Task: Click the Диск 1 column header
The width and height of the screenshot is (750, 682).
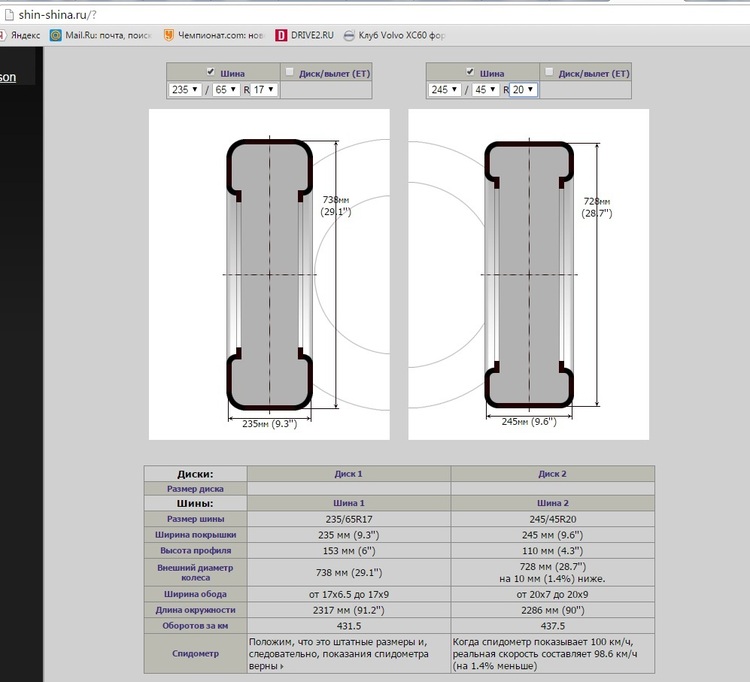Action: click(348, 474)
